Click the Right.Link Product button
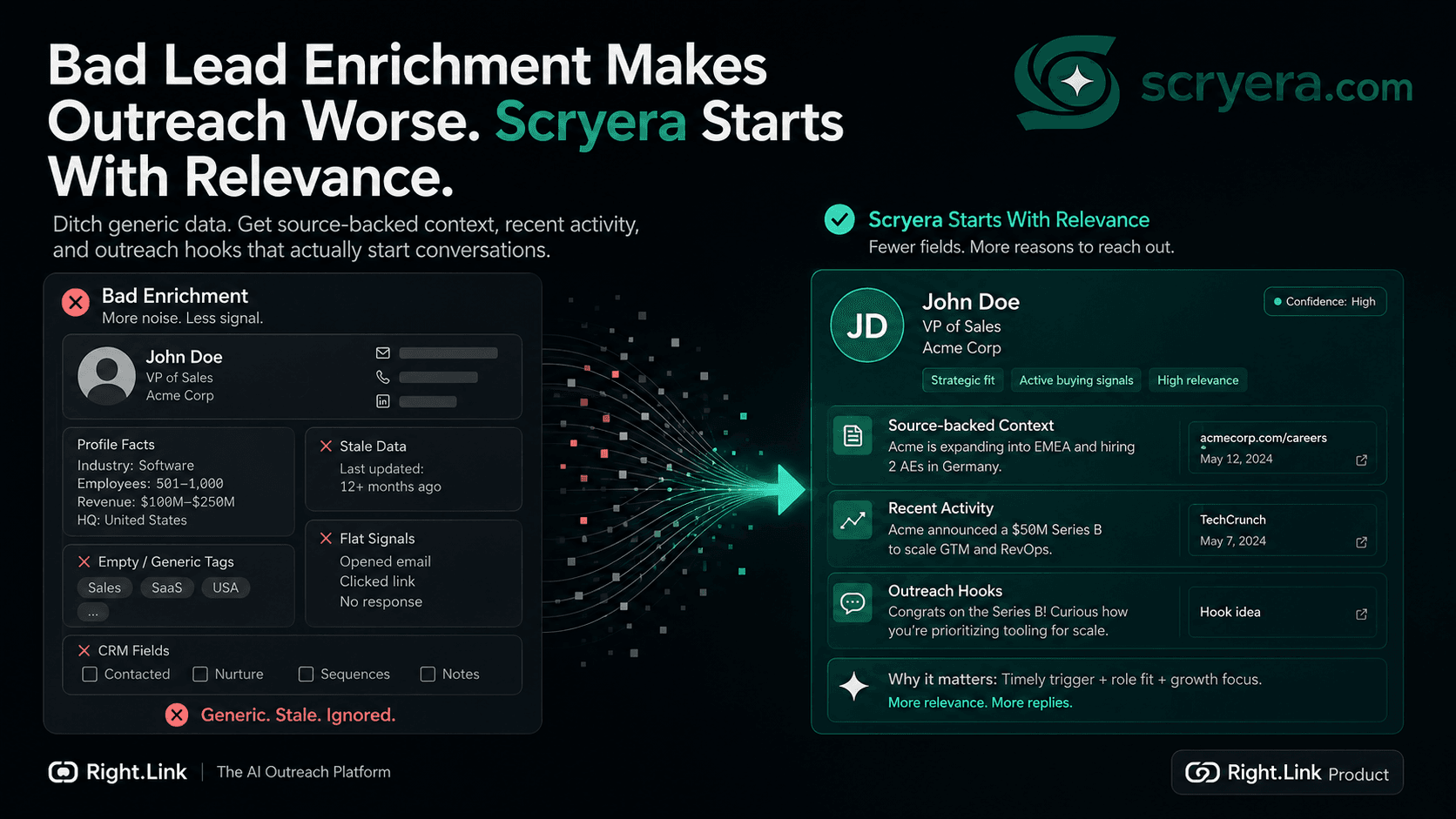This screenshot has height=819, width=1456. tap(1287, 773)
